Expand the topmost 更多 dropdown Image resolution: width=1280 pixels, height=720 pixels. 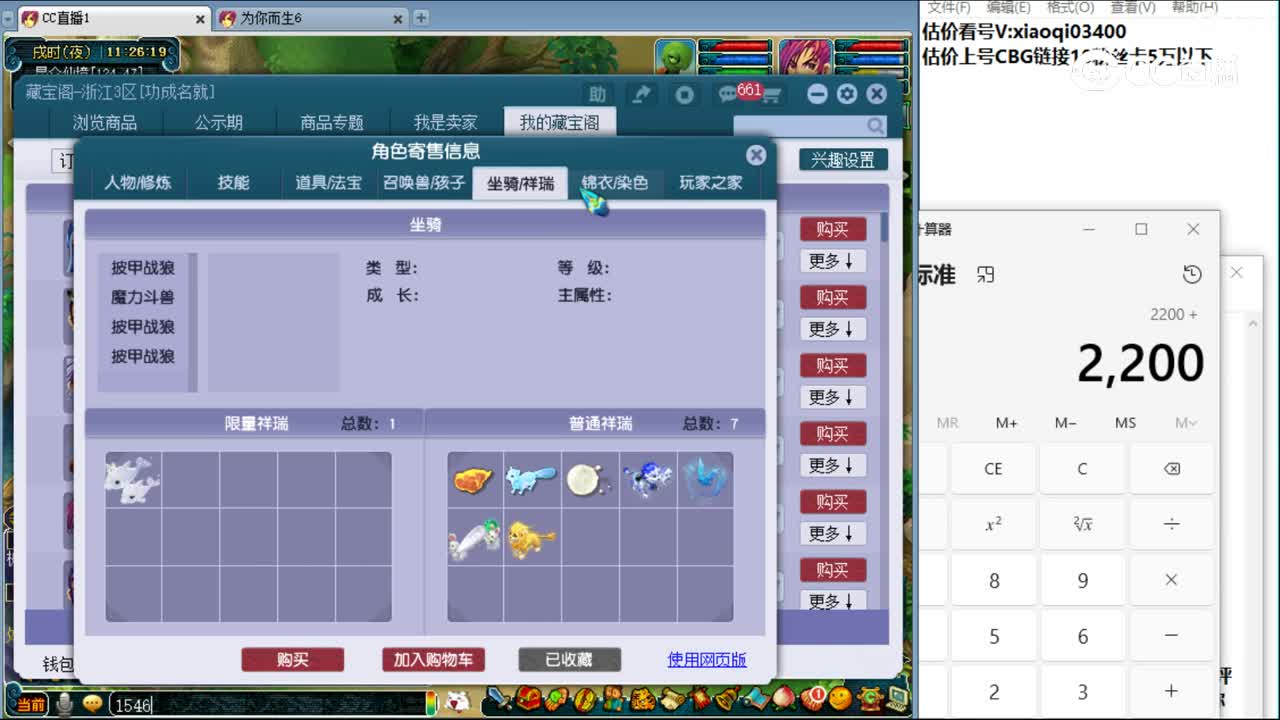coord(832,261)
